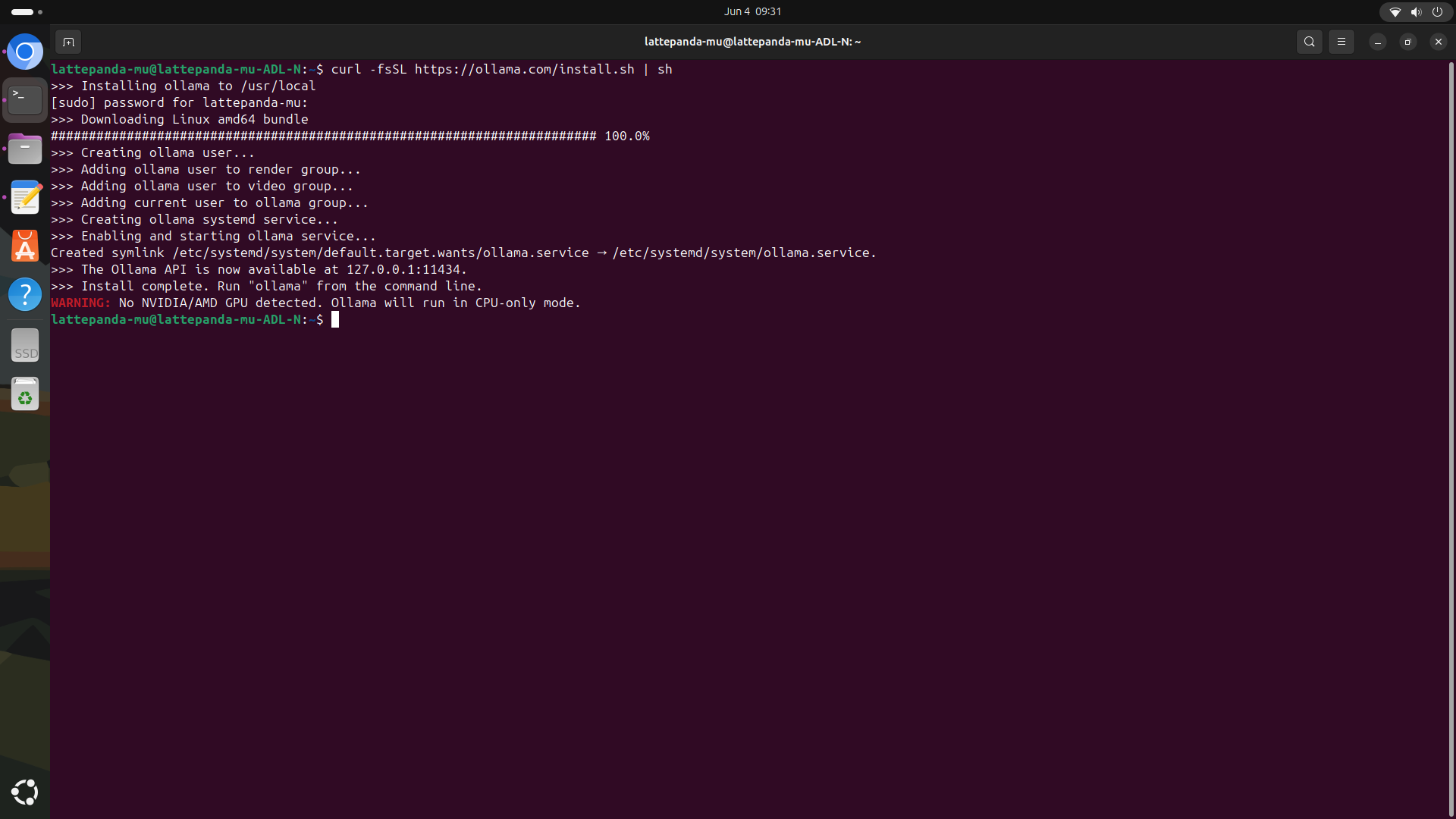Open the Trash from dock
This screenshot has width=1456, height=819.
25,394
